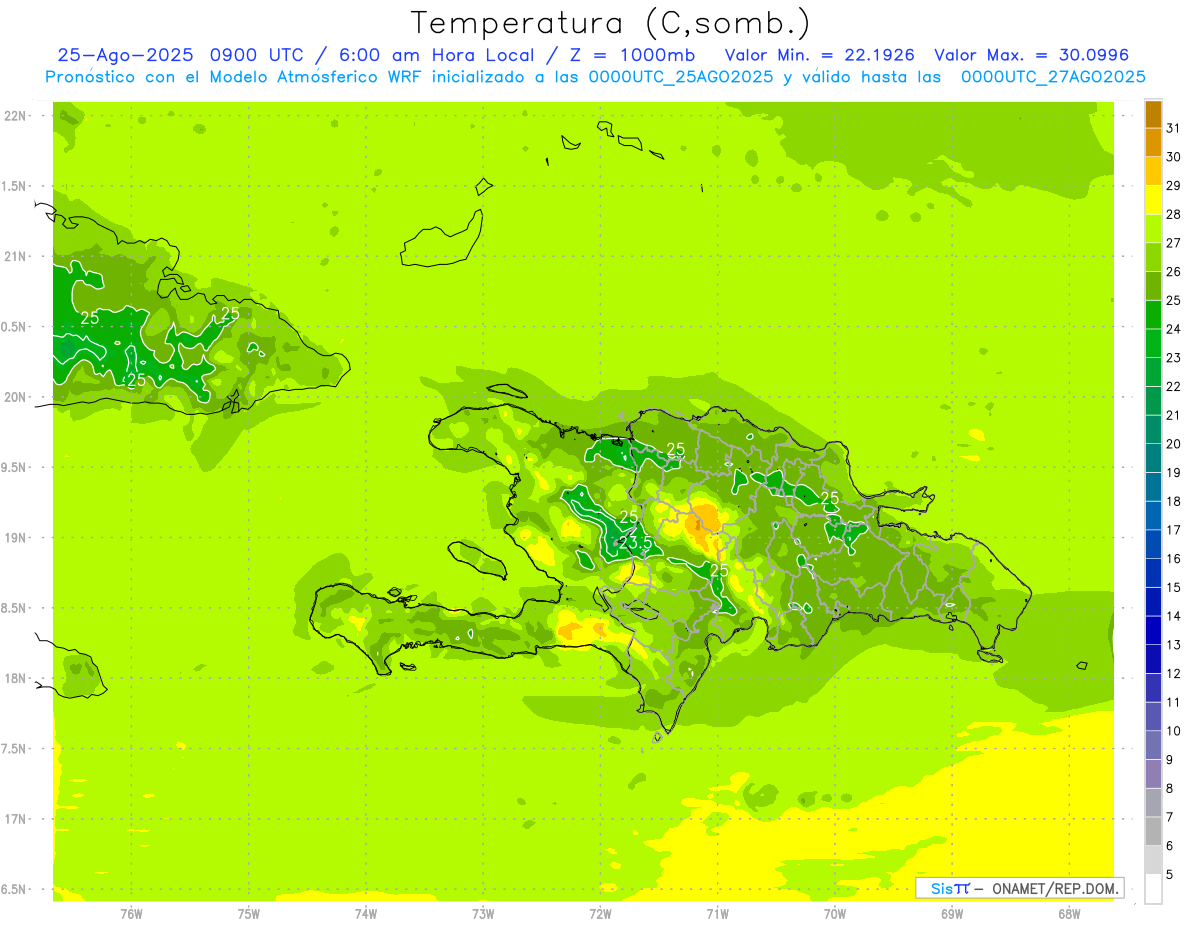Click the "72W" longitude axis label
1200x927 pixels.
click(600, 913)
